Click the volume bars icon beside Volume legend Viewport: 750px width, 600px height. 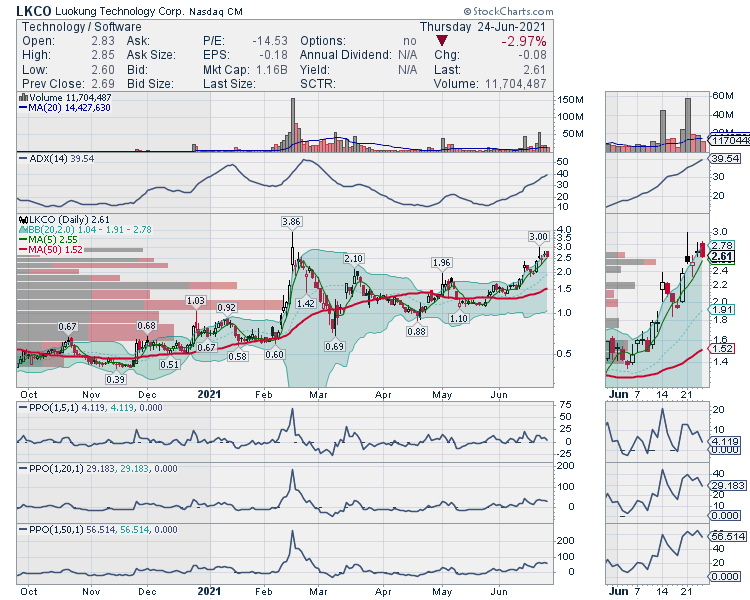pos(23,97)
